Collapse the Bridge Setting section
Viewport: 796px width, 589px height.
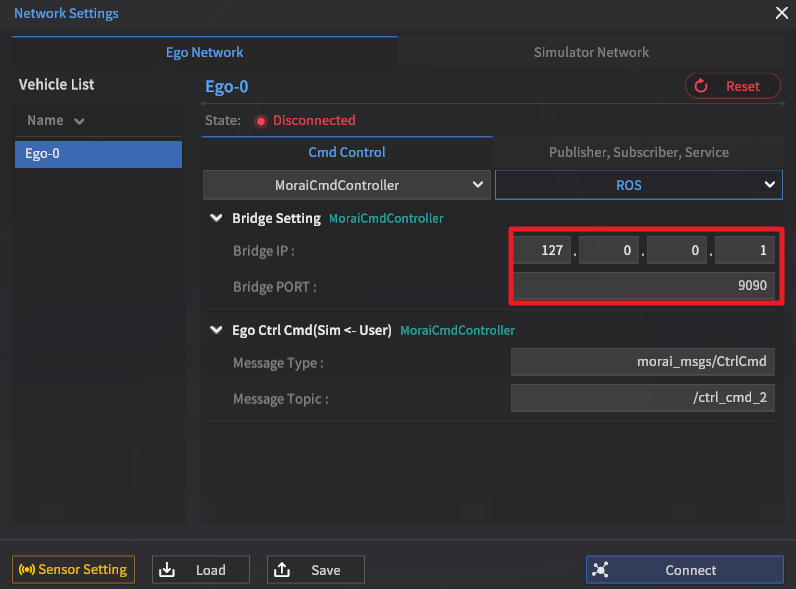(216, 218)
